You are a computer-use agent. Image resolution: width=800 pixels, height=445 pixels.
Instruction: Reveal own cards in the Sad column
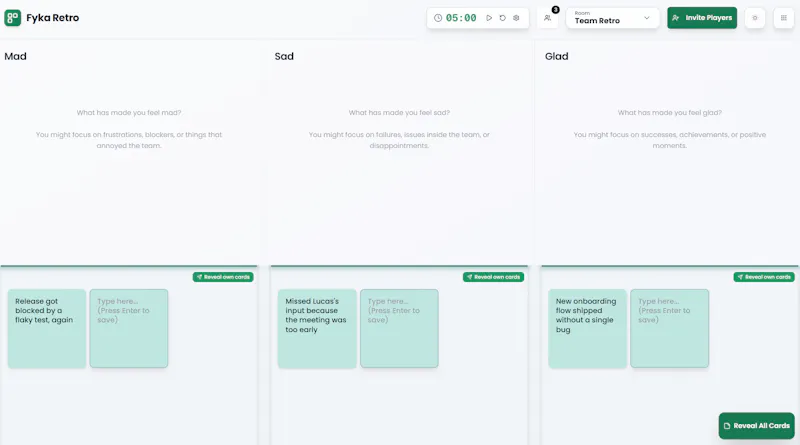493,277
